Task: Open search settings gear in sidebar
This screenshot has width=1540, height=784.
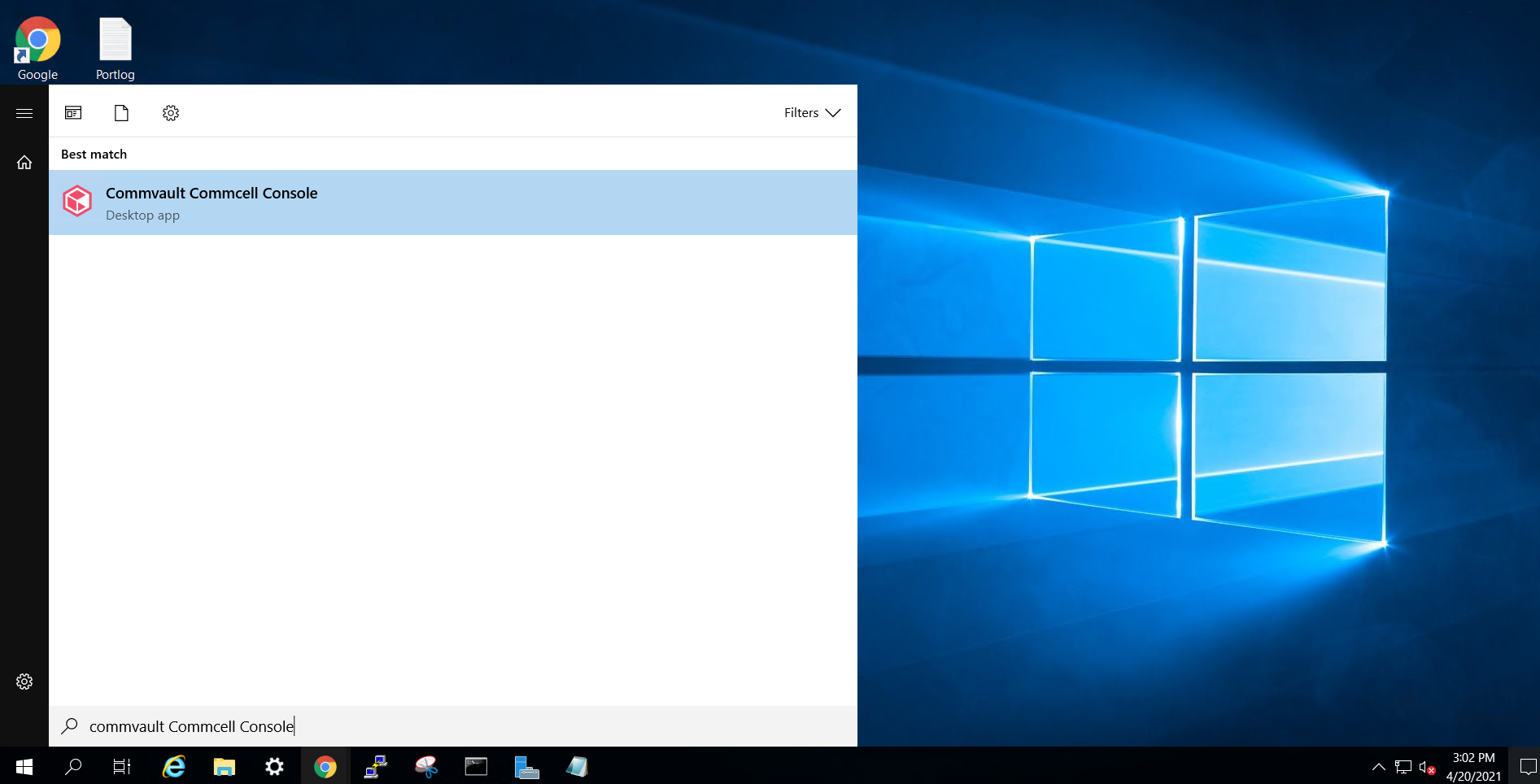Action: point(24,682)
